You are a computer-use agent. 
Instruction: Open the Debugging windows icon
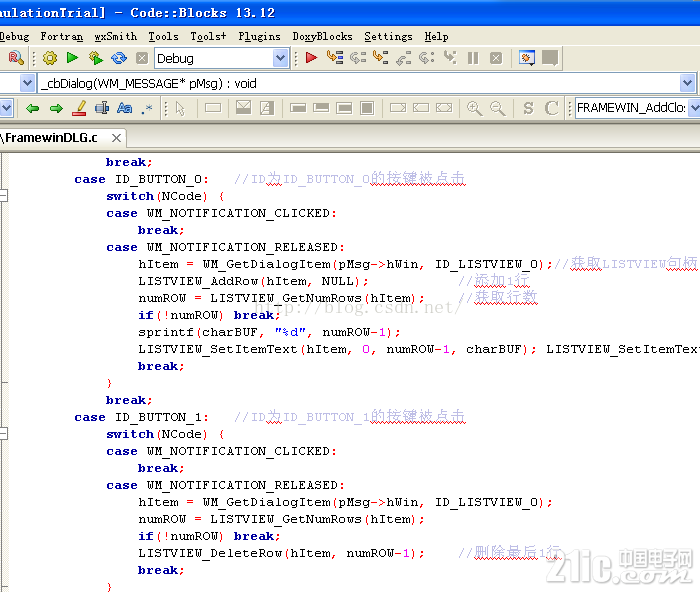click(527, 58)
